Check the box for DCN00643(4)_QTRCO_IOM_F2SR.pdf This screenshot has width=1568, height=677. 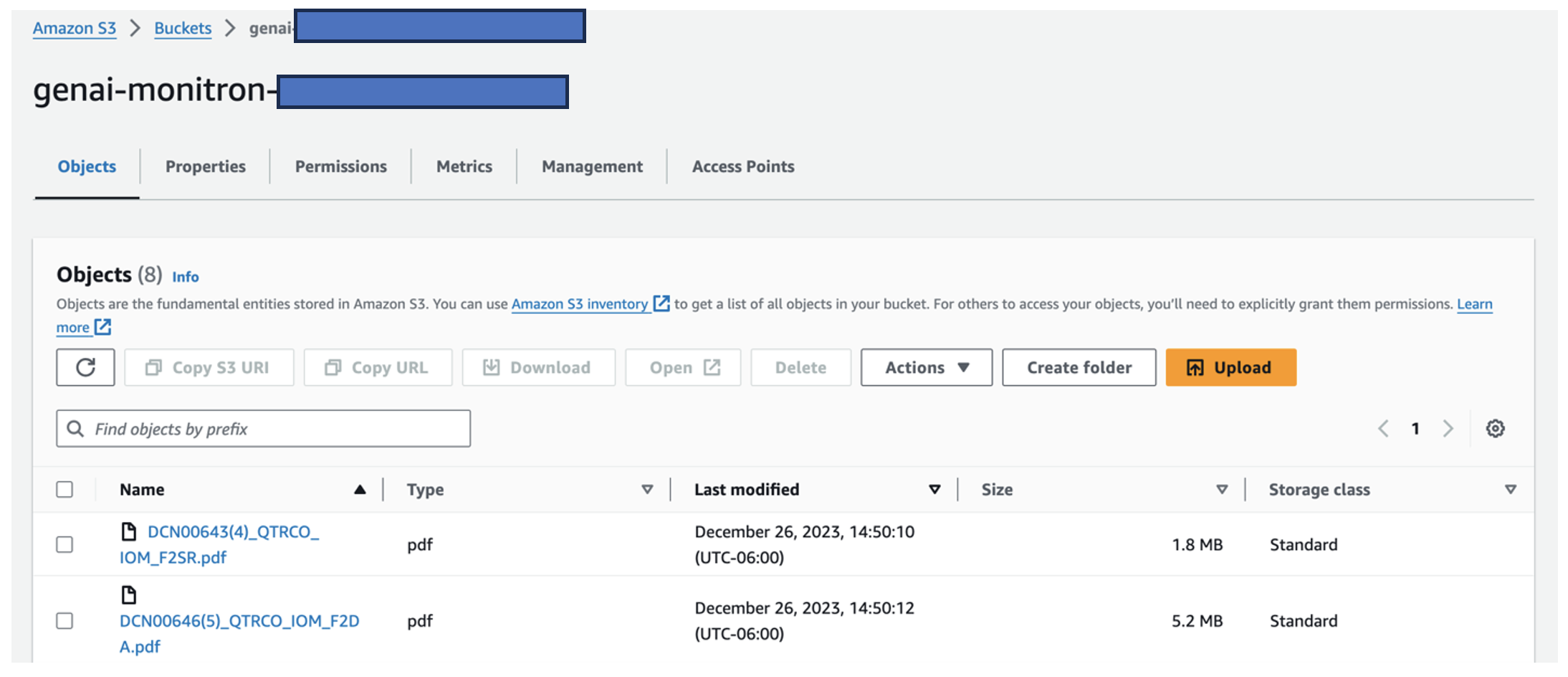tap(64, 544)
